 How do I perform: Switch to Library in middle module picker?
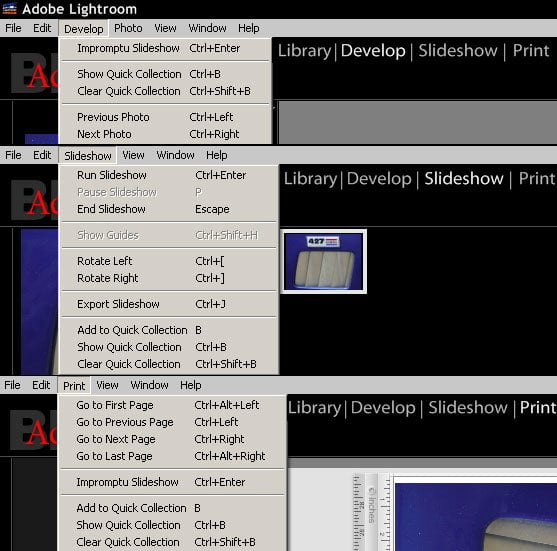(x=310, y=178)
